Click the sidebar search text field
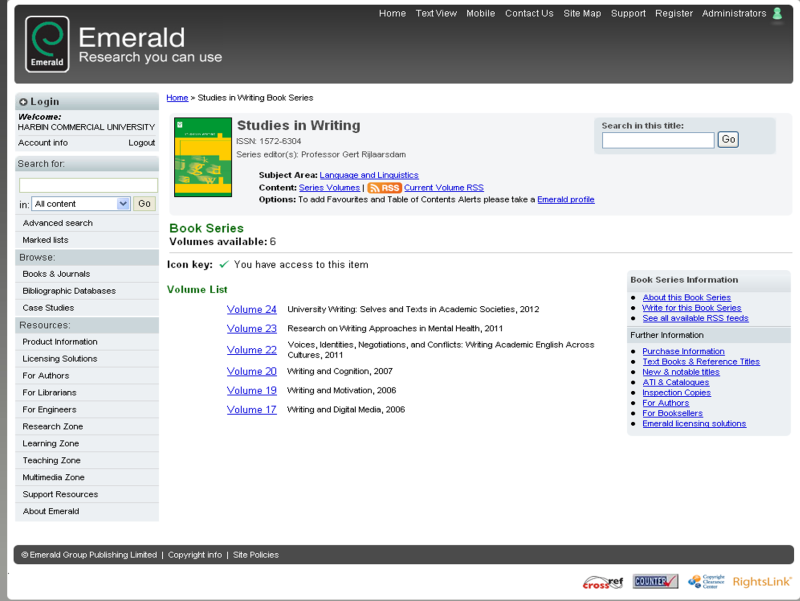 [x=88, y=185]
